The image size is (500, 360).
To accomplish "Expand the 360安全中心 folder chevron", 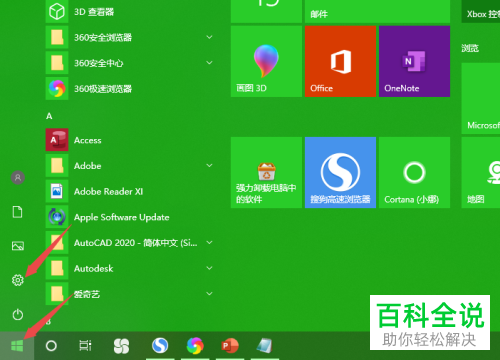I will click(209, 63).
